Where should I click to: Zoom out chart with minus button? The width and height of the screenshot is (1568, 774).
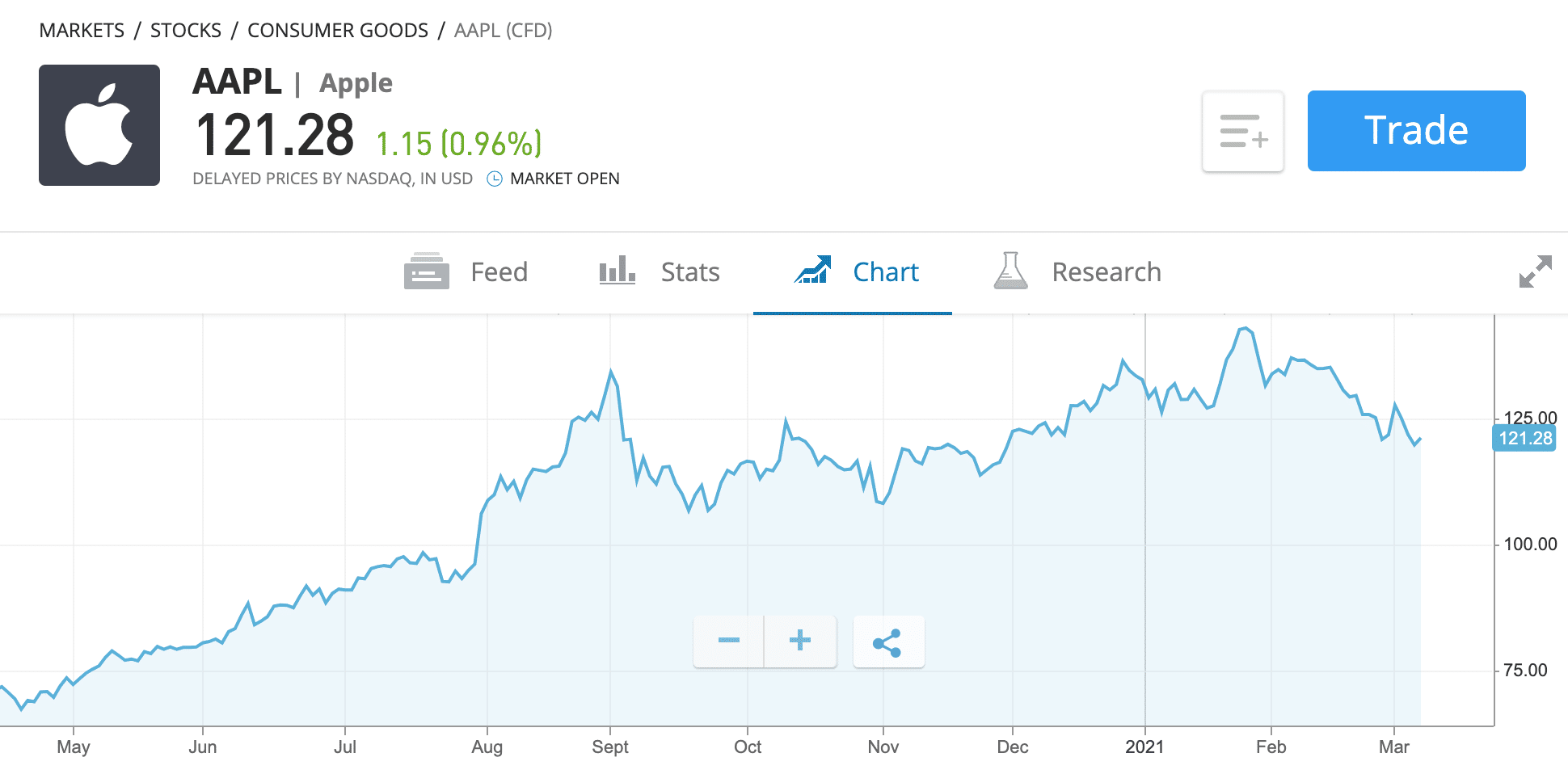[728, 641]
